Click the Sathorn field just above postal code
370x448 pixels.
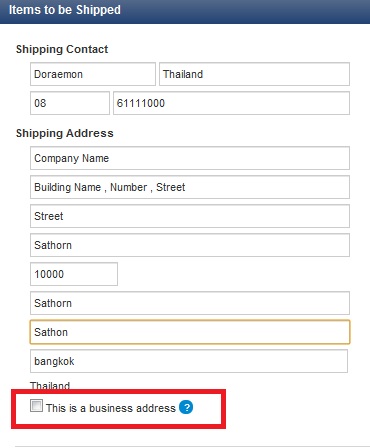190,245
